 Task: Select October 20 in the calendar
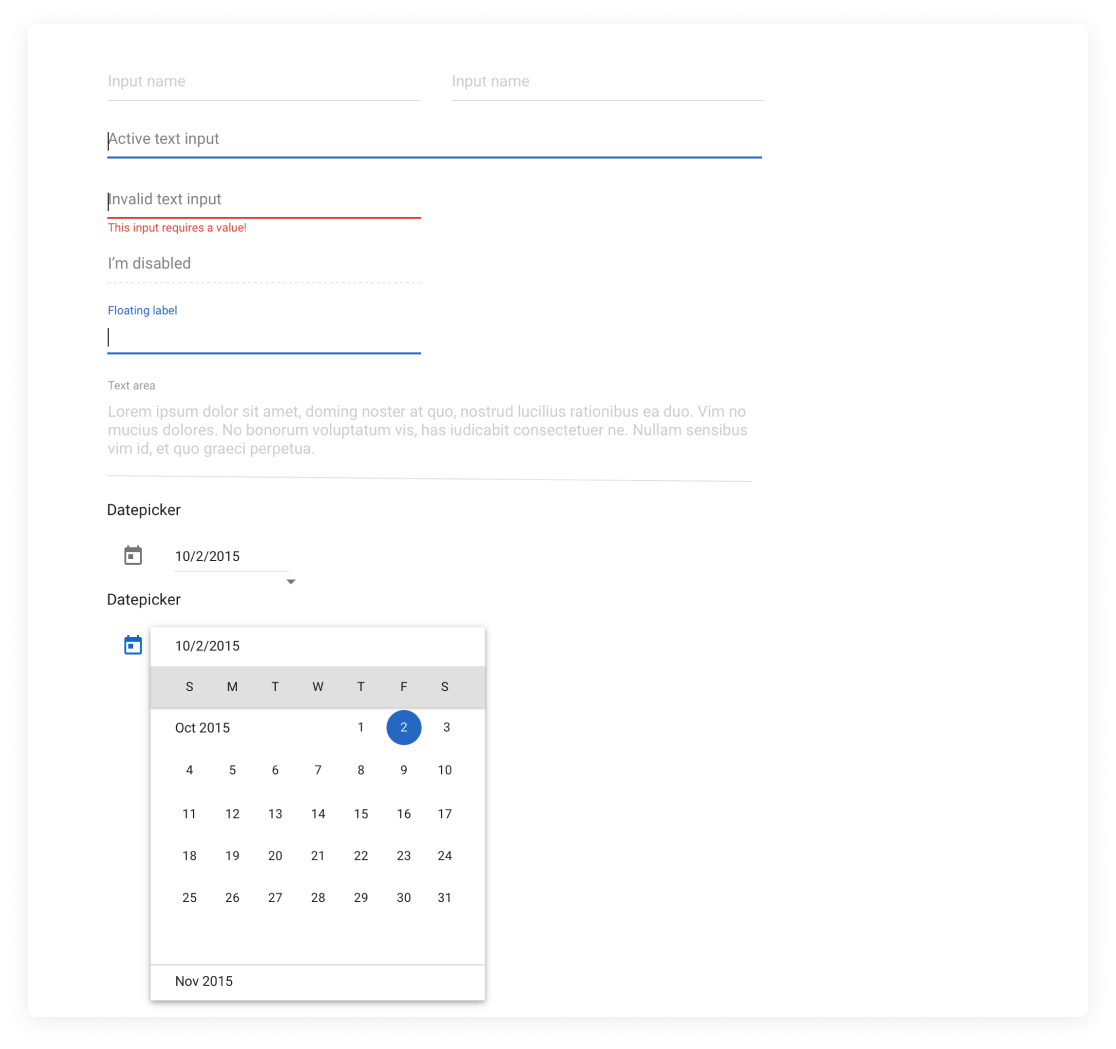click(x=275, y=855)
